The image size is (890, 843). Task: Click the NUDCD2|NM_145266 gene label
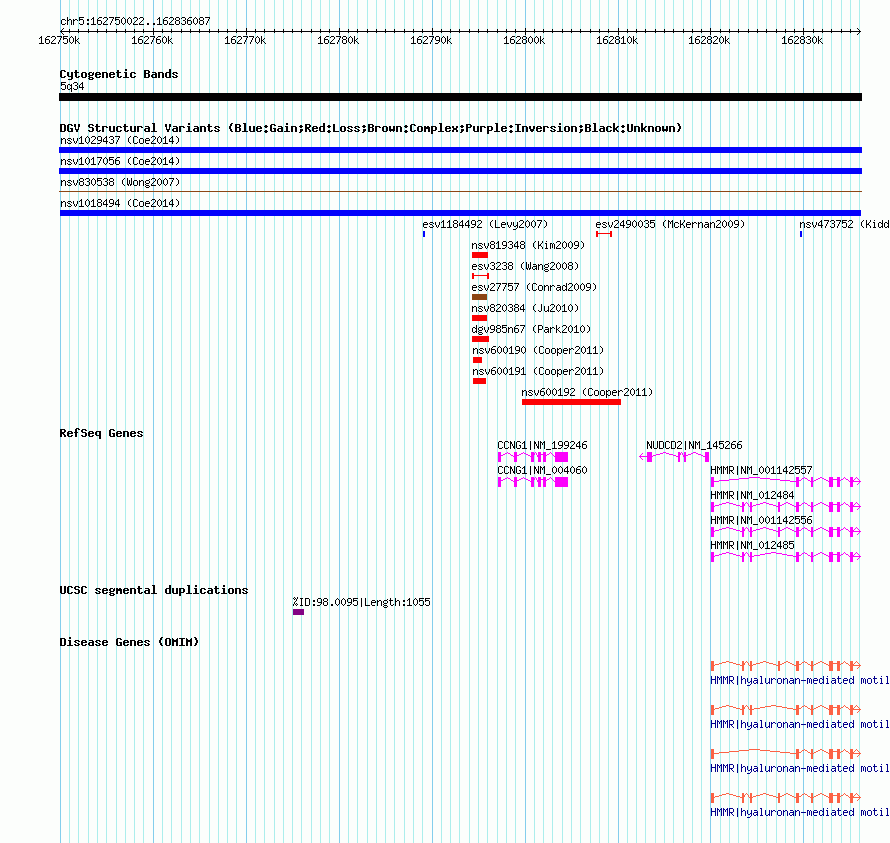[694, 446]
